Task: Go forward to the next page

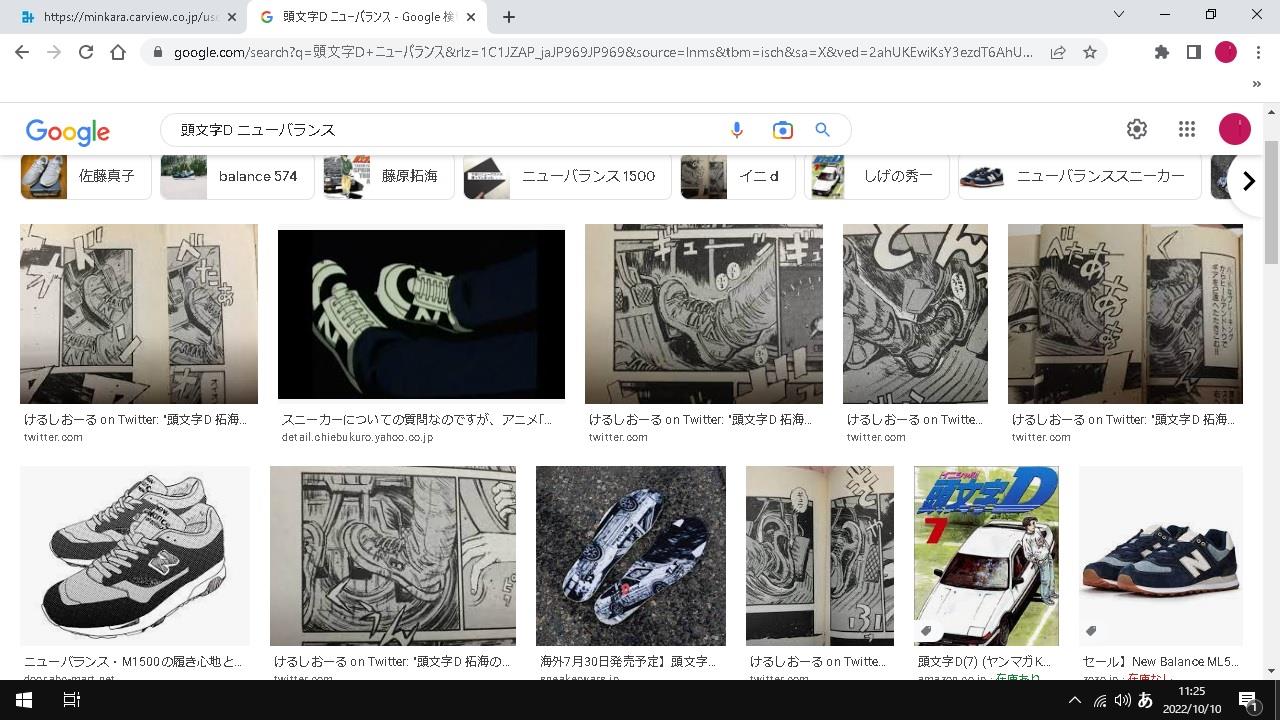Action: tap(54, 52)
